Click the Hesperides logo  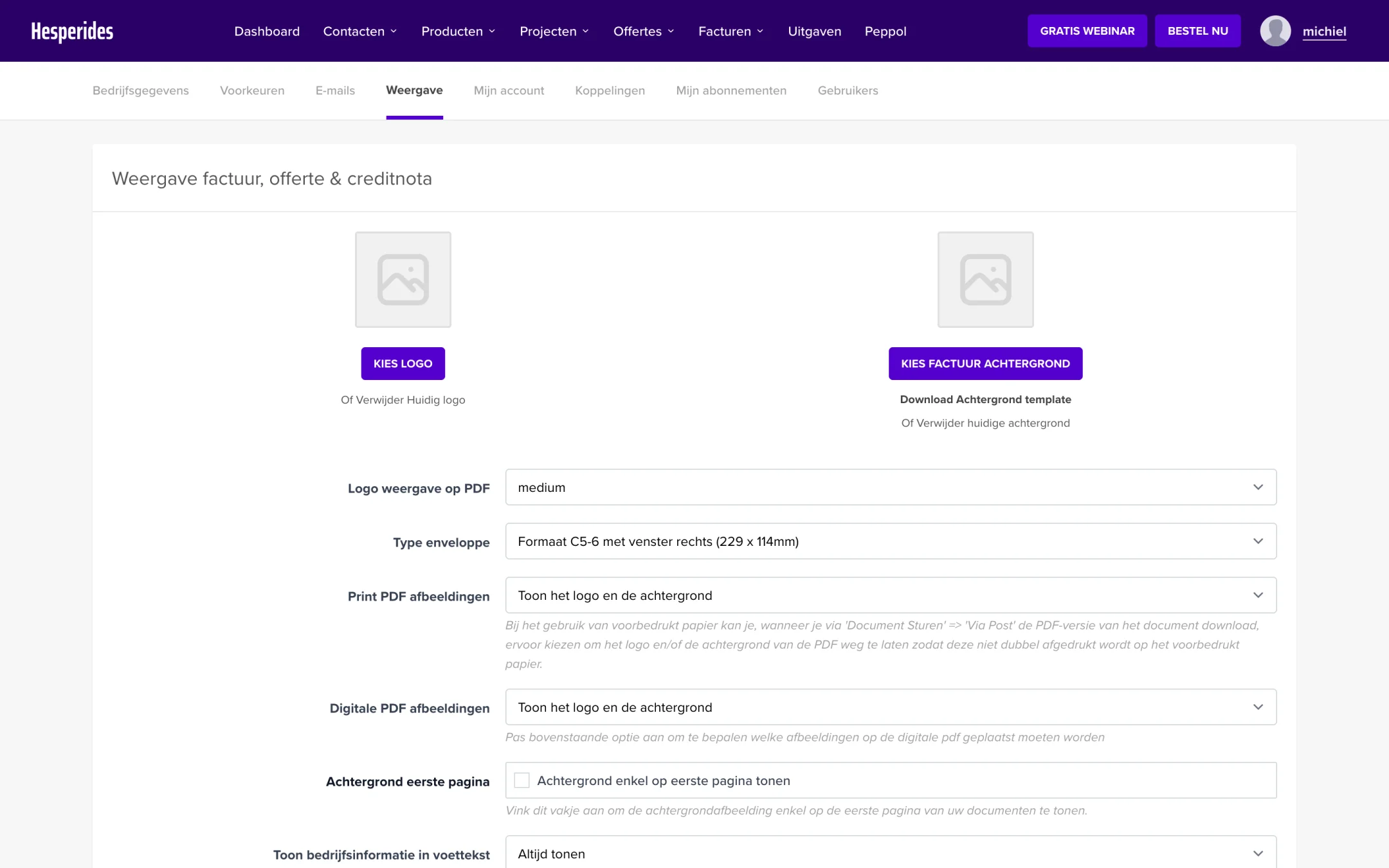pos(72,31)
